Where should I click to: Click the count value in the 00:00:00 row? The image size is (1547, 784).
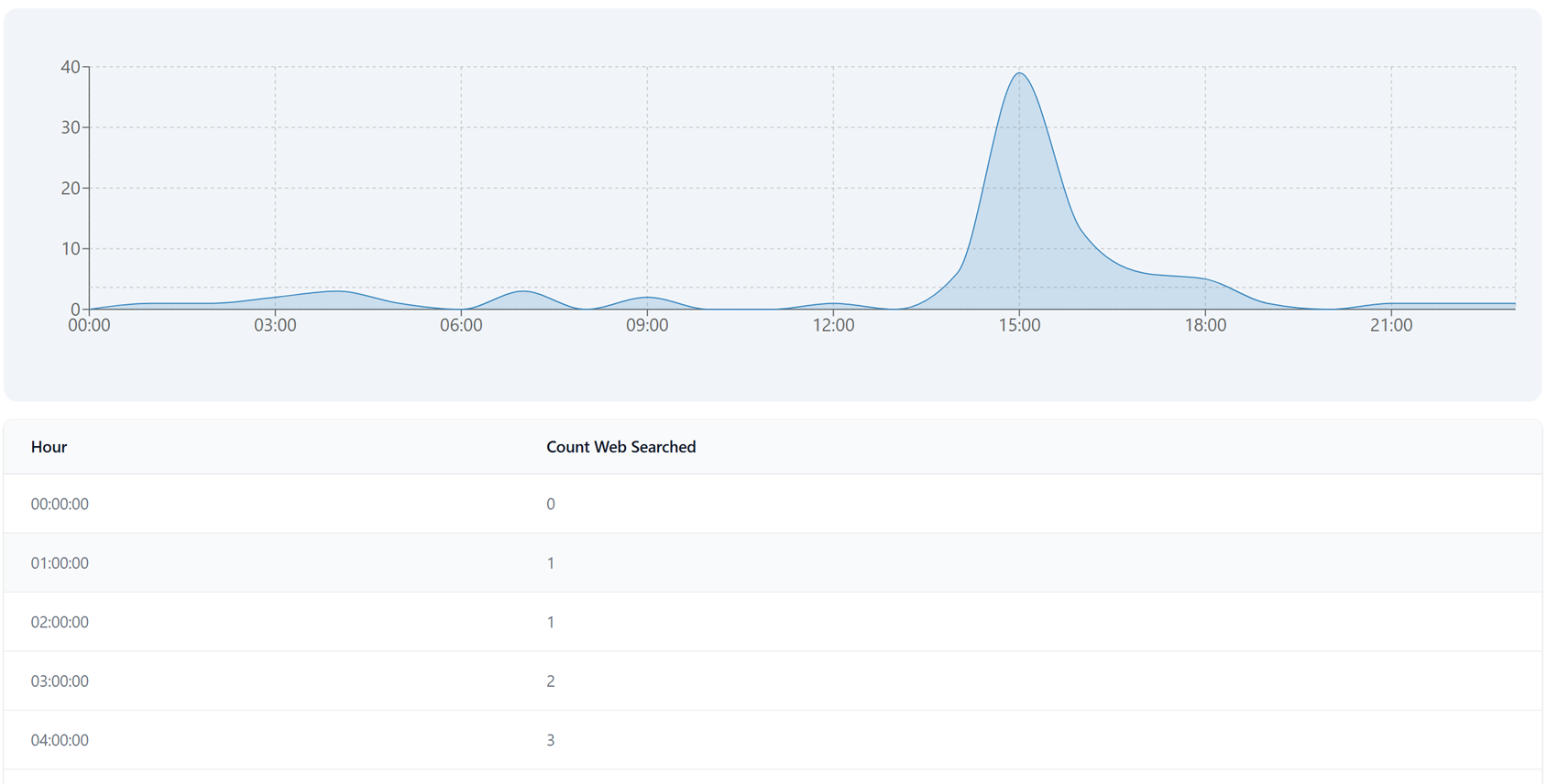550,504
